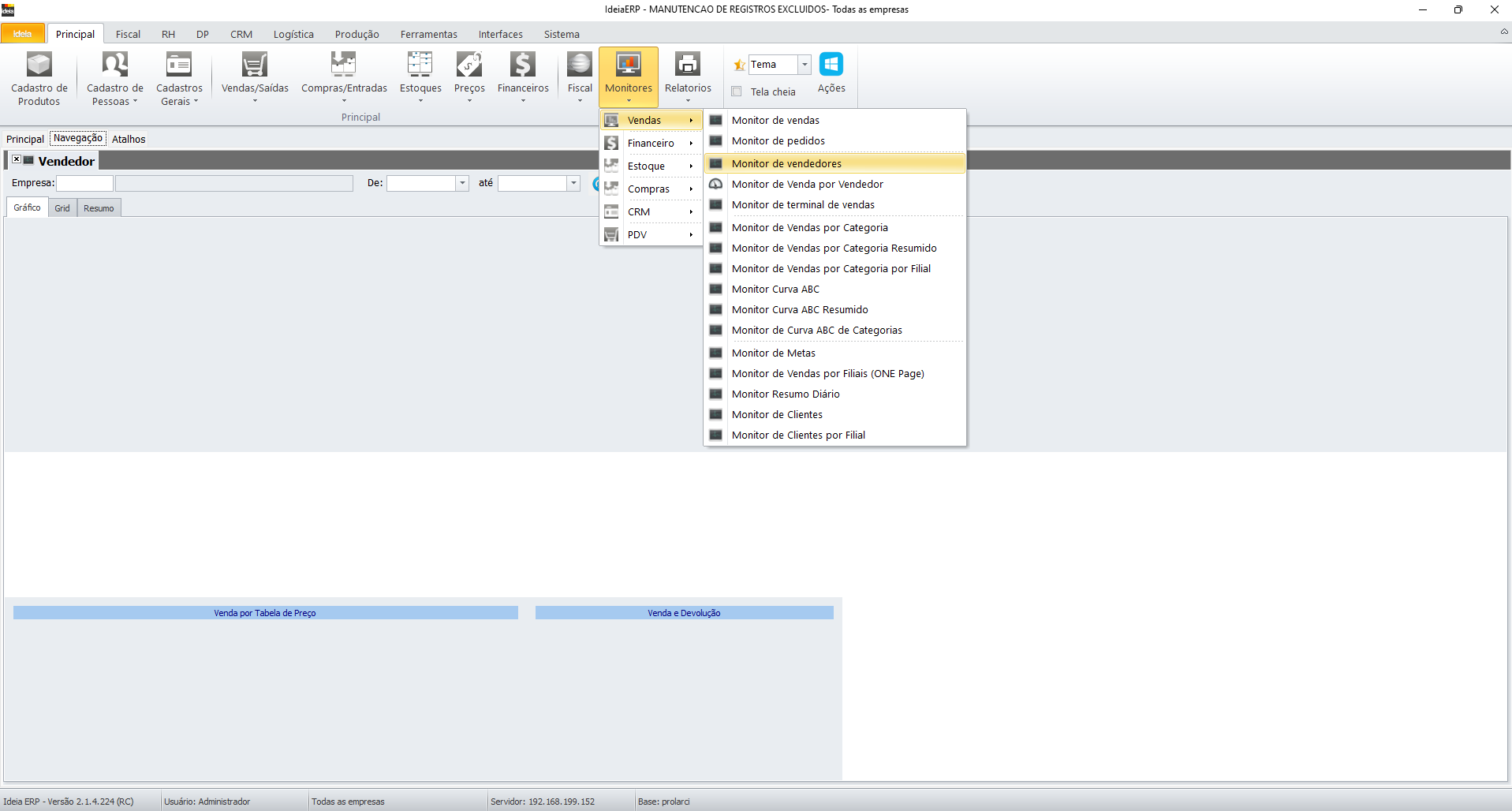Switch to the Grid tab
This screenshot has width=1512, height=811.
[x=62, y=208]
